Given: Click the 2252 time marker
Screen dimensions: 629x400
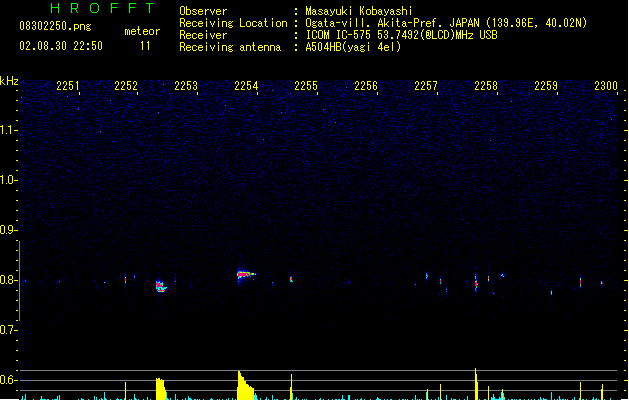Looking at the screenshot, I should pyautogui.click(x=126, y=86).
